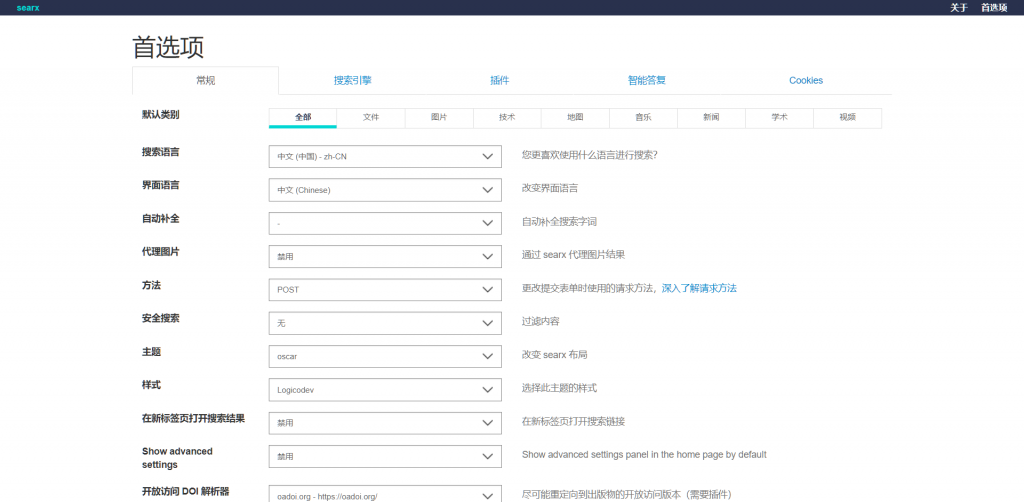Switch to the 插件 tab
Viewport: 1024px width, 502px height.
(x=500, y=80)
